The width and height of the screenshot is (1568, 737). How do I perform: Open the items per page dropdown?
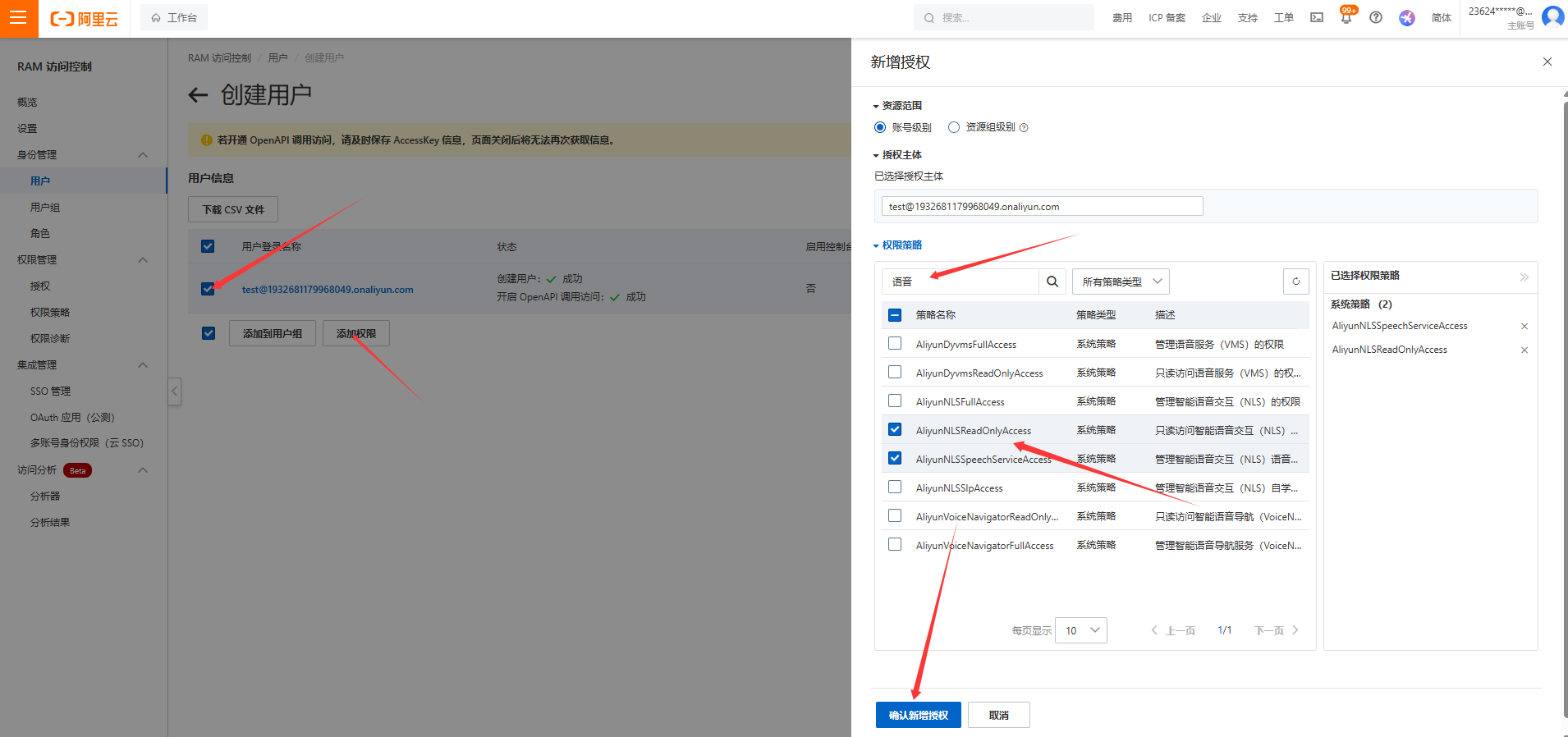(x=1080, y=630)
